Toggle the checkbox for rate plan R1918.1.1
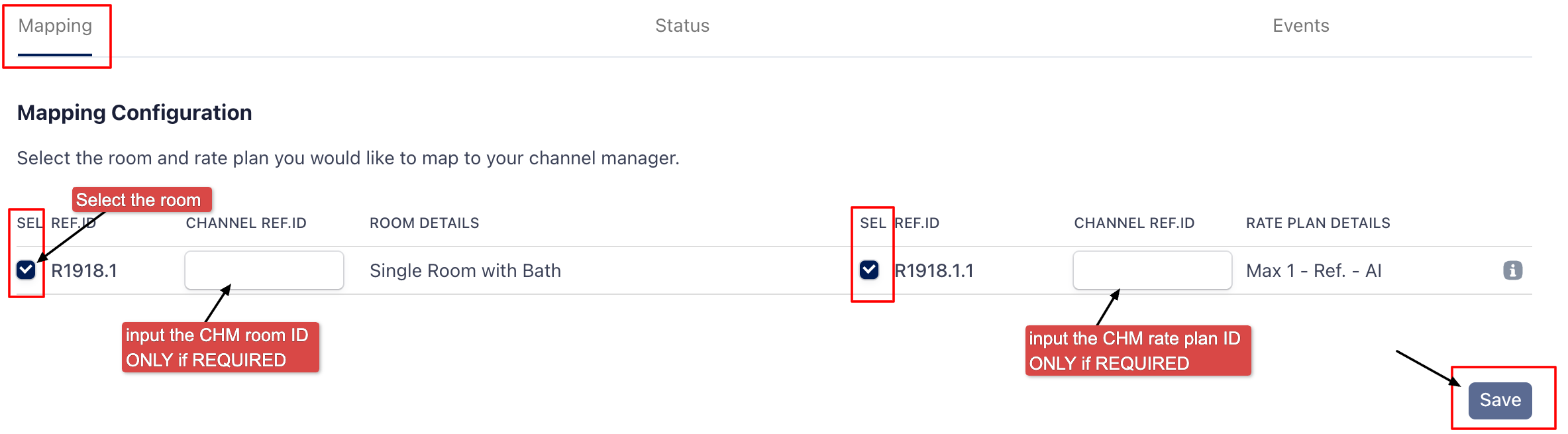 (869, 270)
